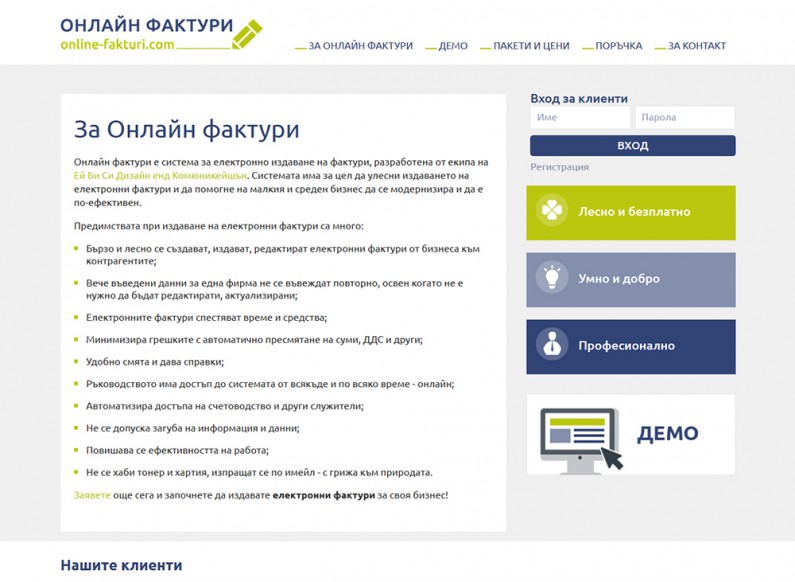Viewport: 795px width, 582px height.
Task: Click bullet 'Ръководството има достъп до системата'
Action: point(270,384)
